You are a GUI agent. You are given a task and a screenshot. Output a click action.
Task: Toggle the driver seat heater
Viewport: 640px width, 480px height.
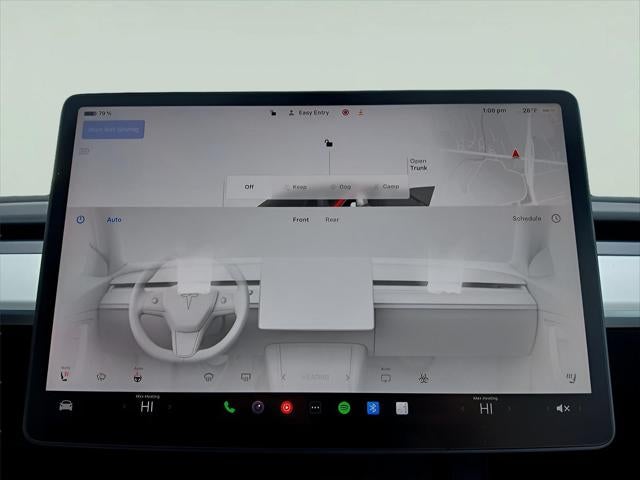(x=66, y=377)
